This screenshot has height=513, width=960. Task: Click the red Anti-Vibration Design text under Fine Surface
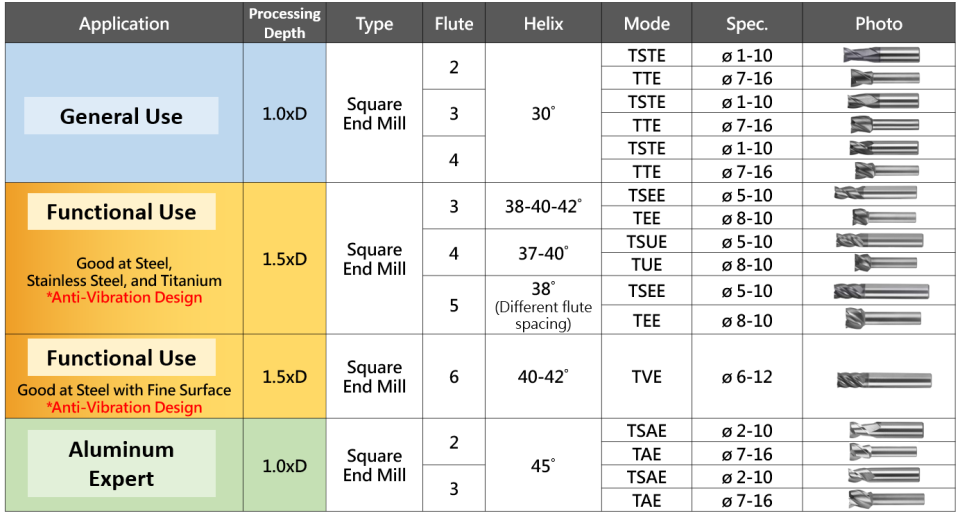124,407
